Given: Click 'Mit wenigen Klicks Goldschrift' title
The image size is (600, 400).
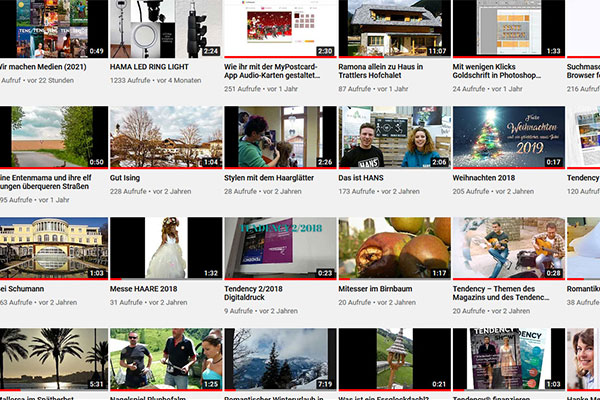Looking at the screenshot, I should 497,71.
